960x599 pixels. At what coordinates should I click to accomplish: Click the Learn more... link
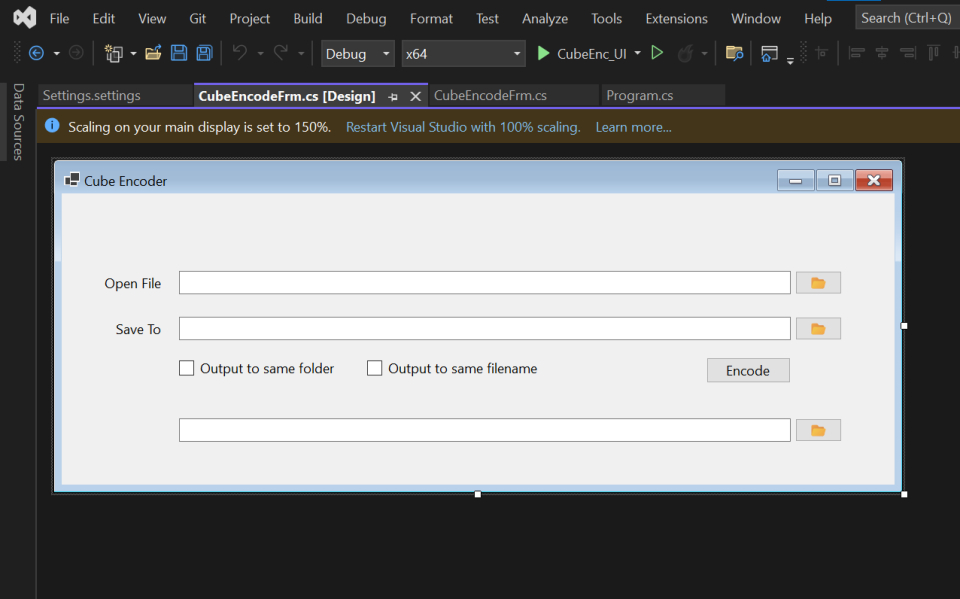click(634, 127)
